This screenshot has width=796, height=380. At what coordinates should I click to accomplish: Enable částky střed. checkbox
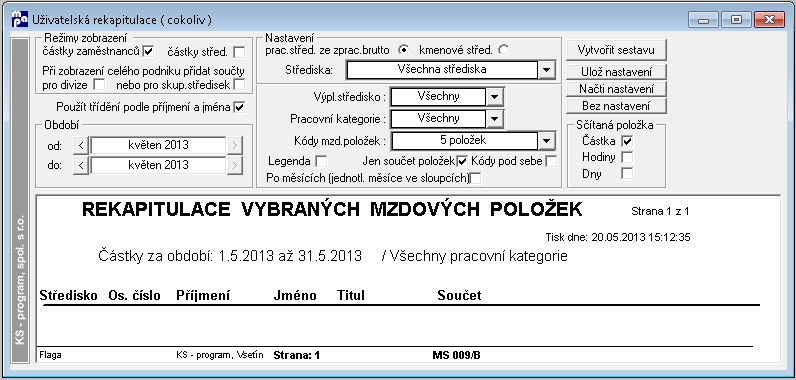[x=239, y=52]
